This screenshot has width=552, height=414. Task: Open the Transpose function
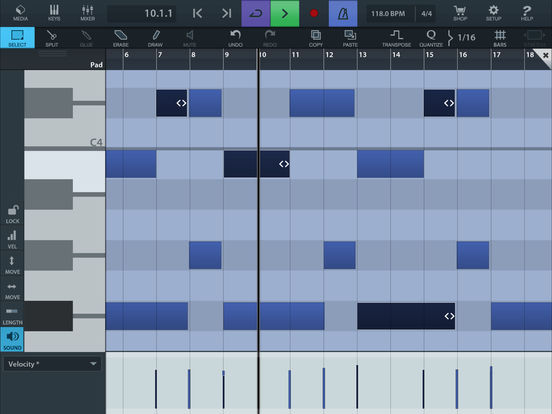click(396, 38)
